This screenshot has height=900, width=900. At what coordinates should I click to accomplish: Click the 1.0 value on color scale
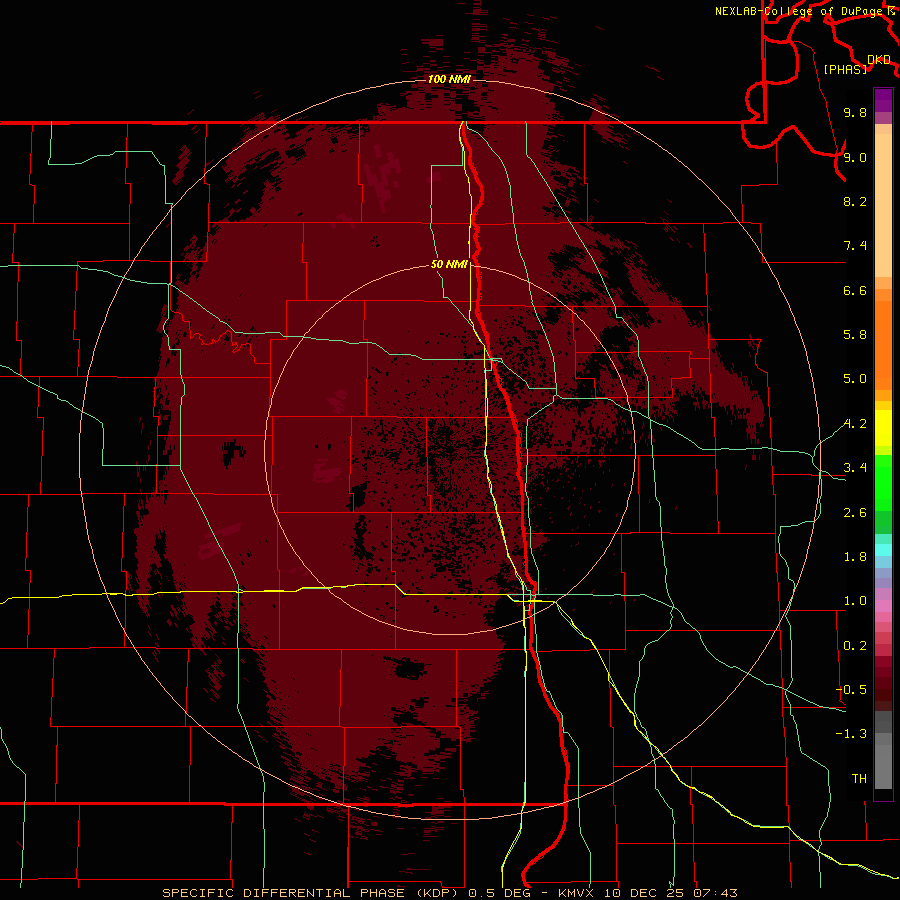coord(855,601)
